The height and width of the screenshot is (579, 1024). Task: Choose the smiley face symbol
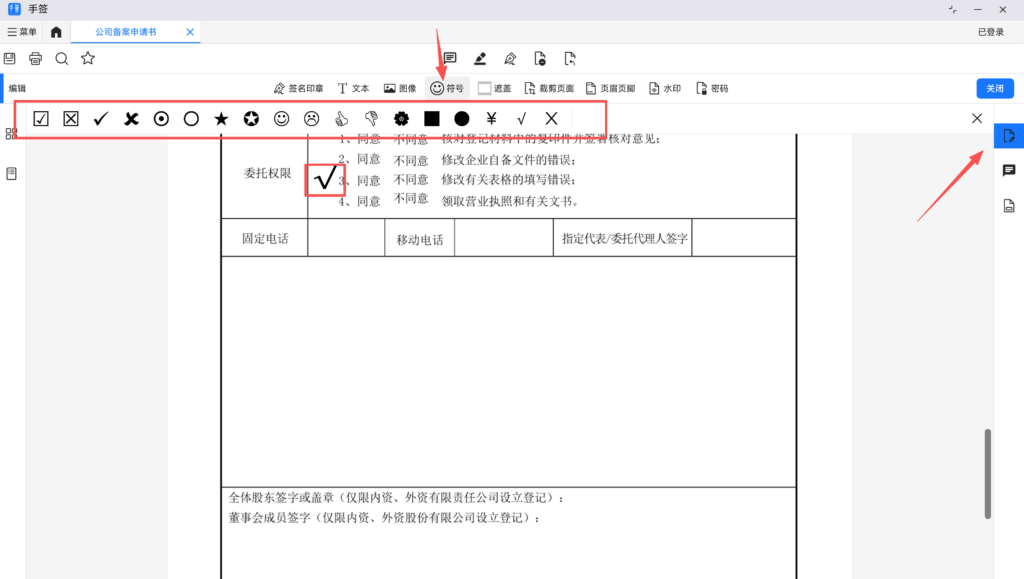pyautogui.click(x=282, y=118)
